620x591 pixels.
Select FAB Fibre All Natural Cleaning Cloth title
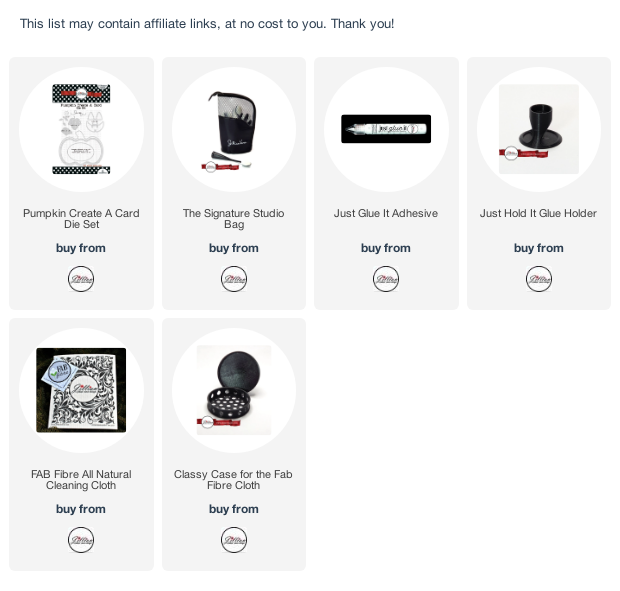click(81, 480)
